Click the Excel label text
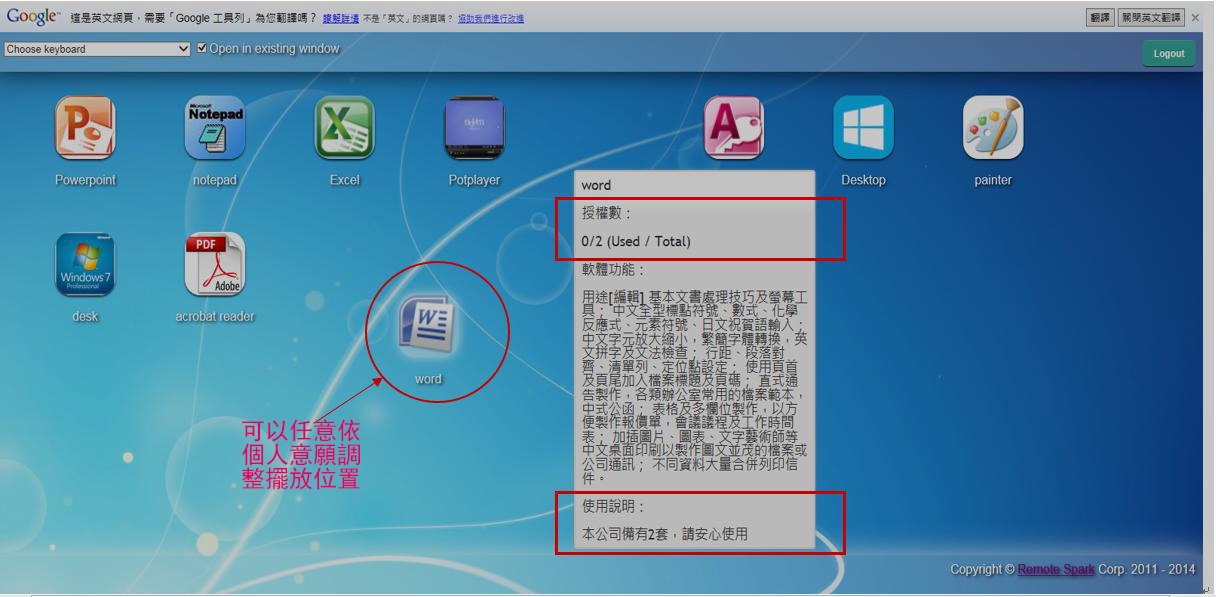Screen dimensions: 1216x597 345,180
